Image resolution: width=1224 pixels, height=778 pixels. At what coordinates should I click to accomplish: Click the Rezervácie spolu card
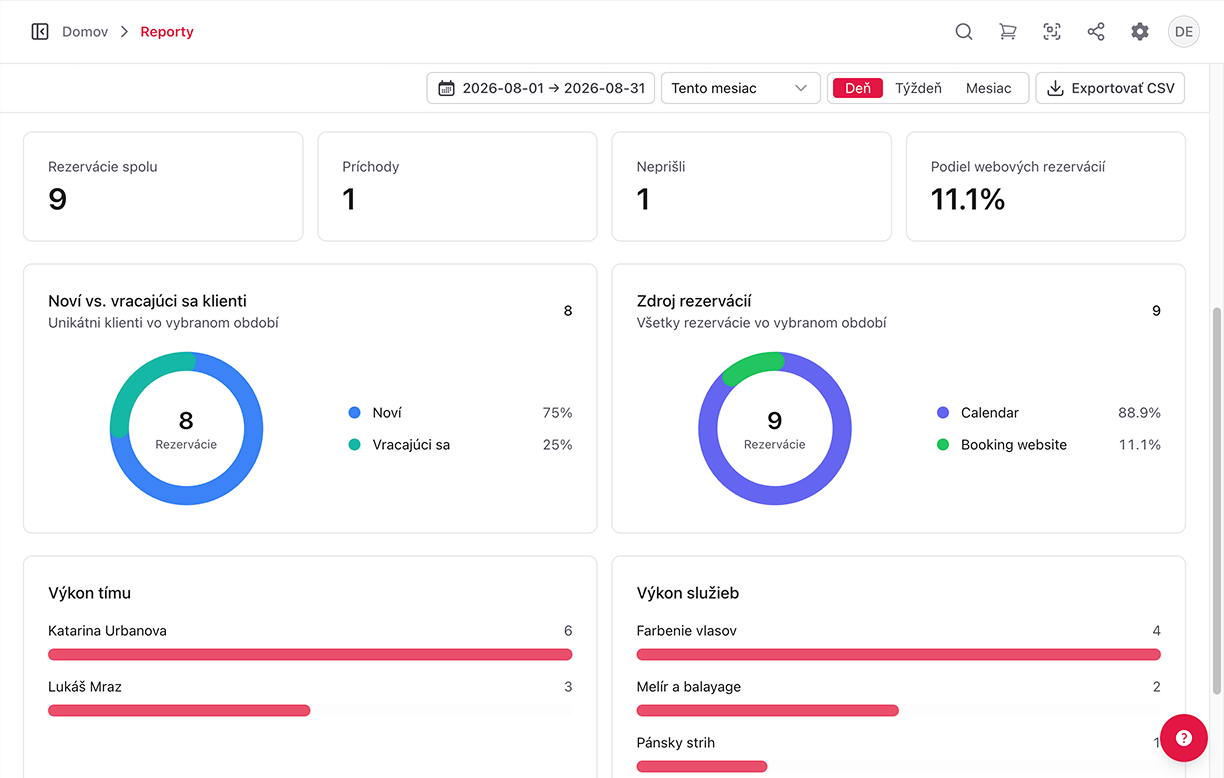tap(163, 187)
